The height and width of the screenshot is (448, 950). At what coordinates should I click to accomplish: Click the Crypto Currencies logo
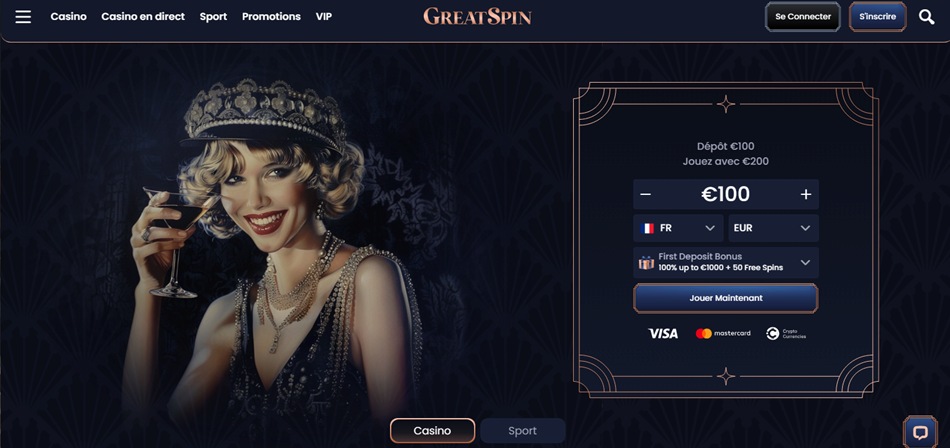786,333
